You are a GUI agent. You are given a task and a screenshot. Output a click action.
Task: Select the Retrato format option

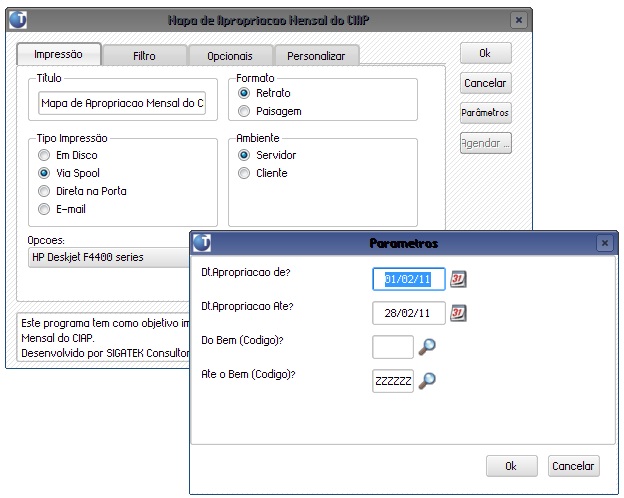(244, 93)
